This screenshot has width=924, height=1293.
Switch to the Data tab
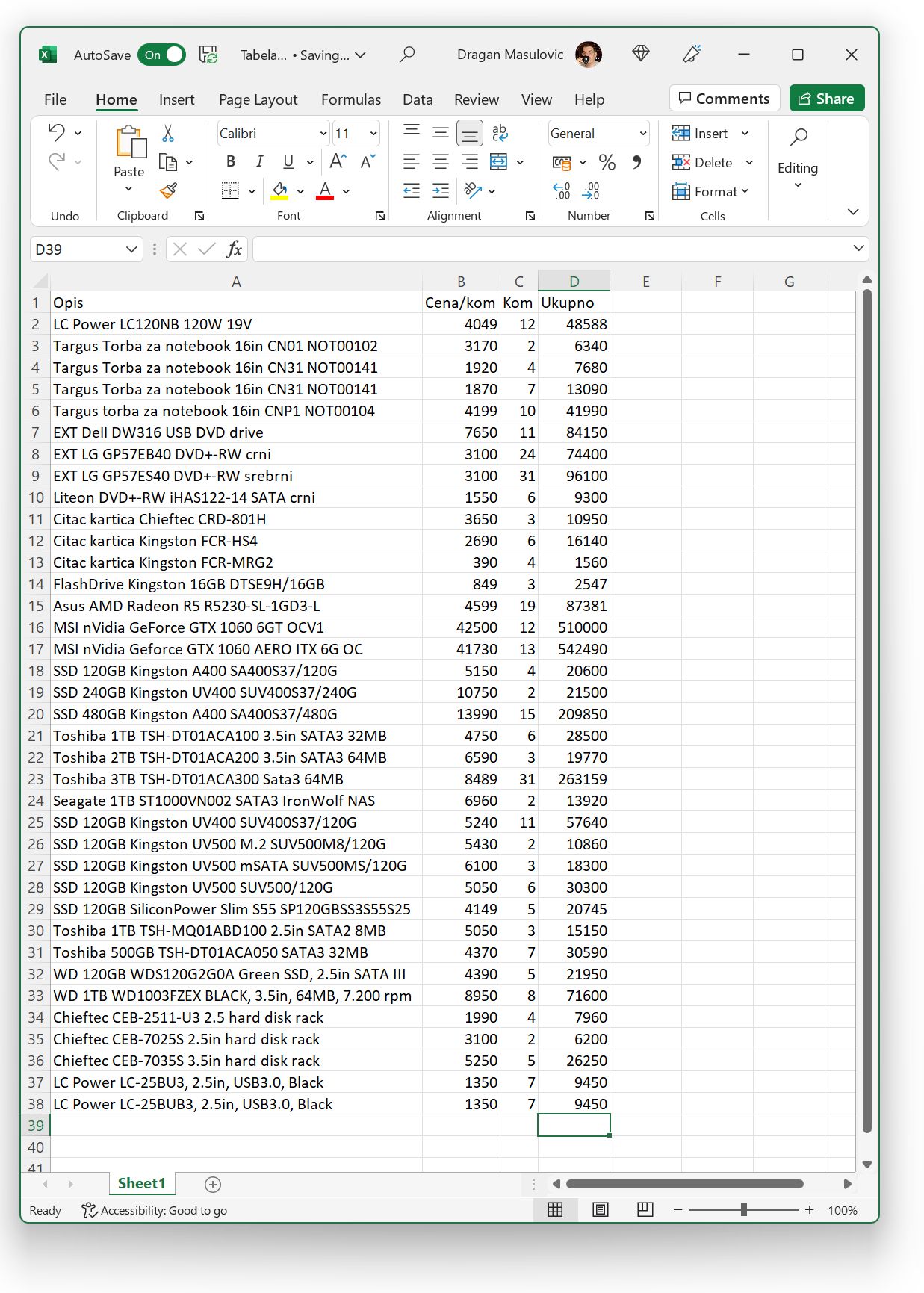418,99
